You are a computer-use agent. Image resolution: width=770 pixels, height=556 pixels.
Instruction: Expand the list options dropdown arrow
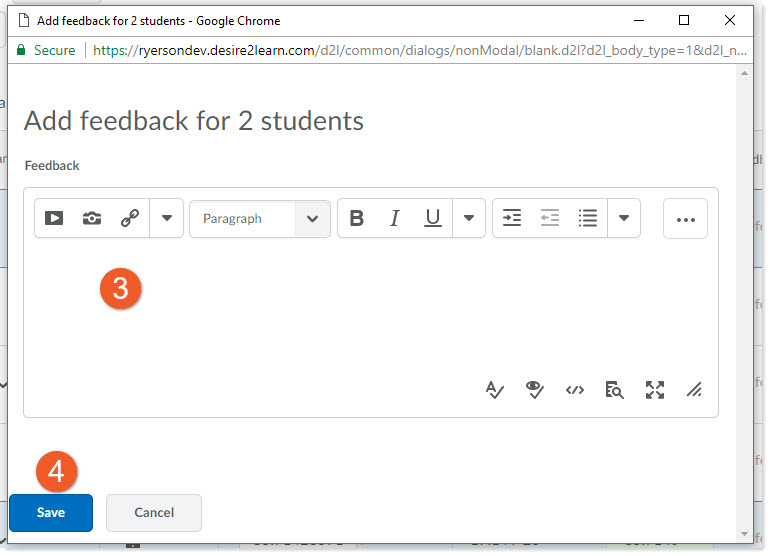tap(624, 218)
